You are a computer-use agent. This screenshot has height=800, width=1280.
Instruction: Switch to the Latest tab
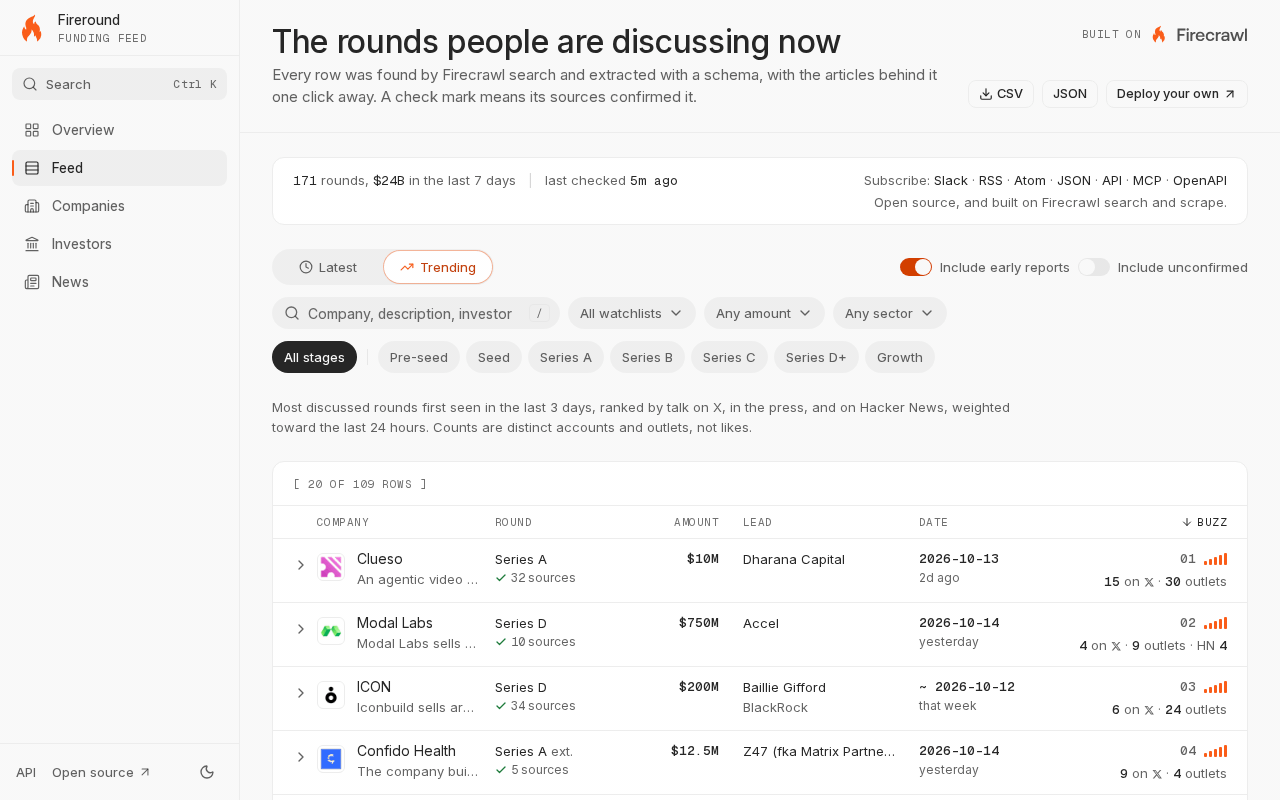[x=328, y=267]
